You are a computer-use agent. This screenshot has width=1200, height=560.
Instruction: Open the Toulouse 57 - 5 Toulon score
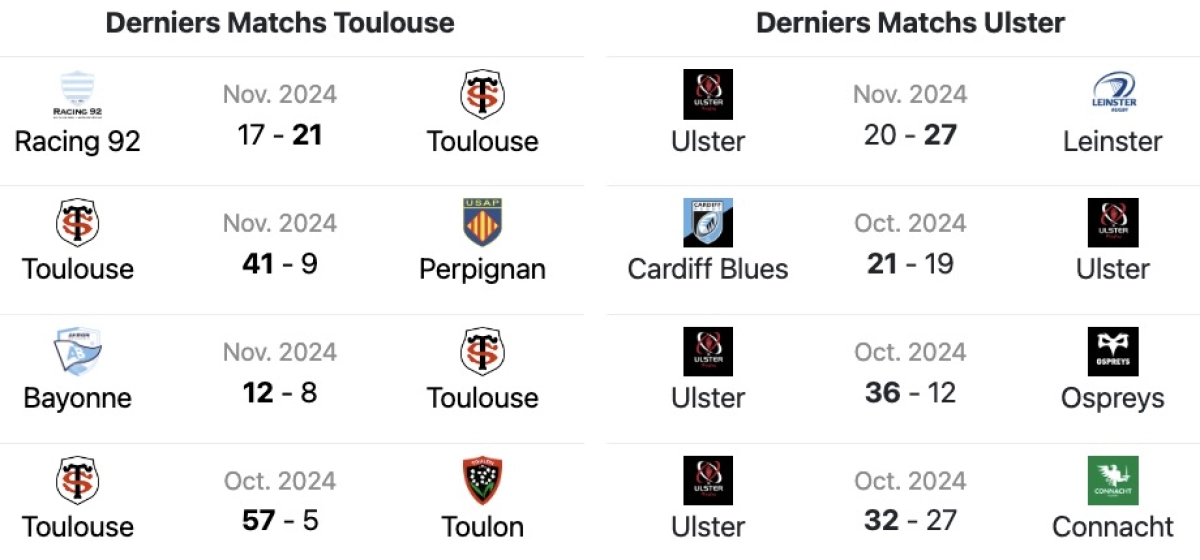(280, 520)
